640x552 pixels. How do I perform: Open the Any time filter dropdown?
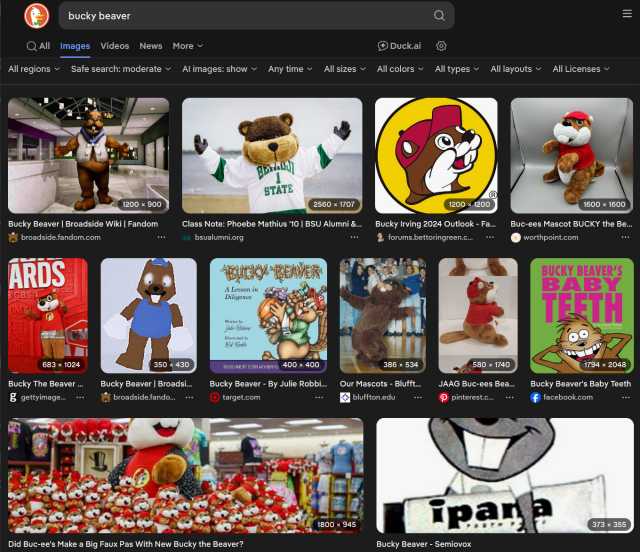pos(290,69)
